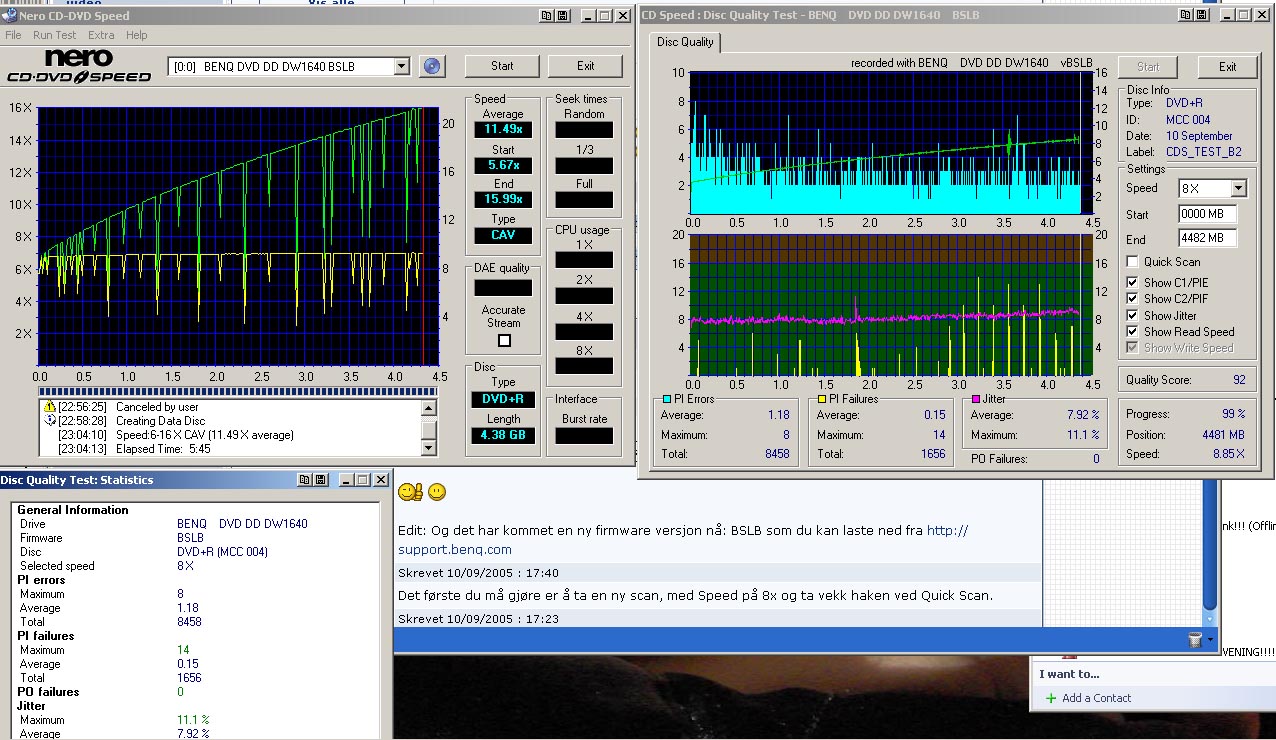Open the File menu
Viewport: 1276px width, 740px height.
tap(13, 35)
